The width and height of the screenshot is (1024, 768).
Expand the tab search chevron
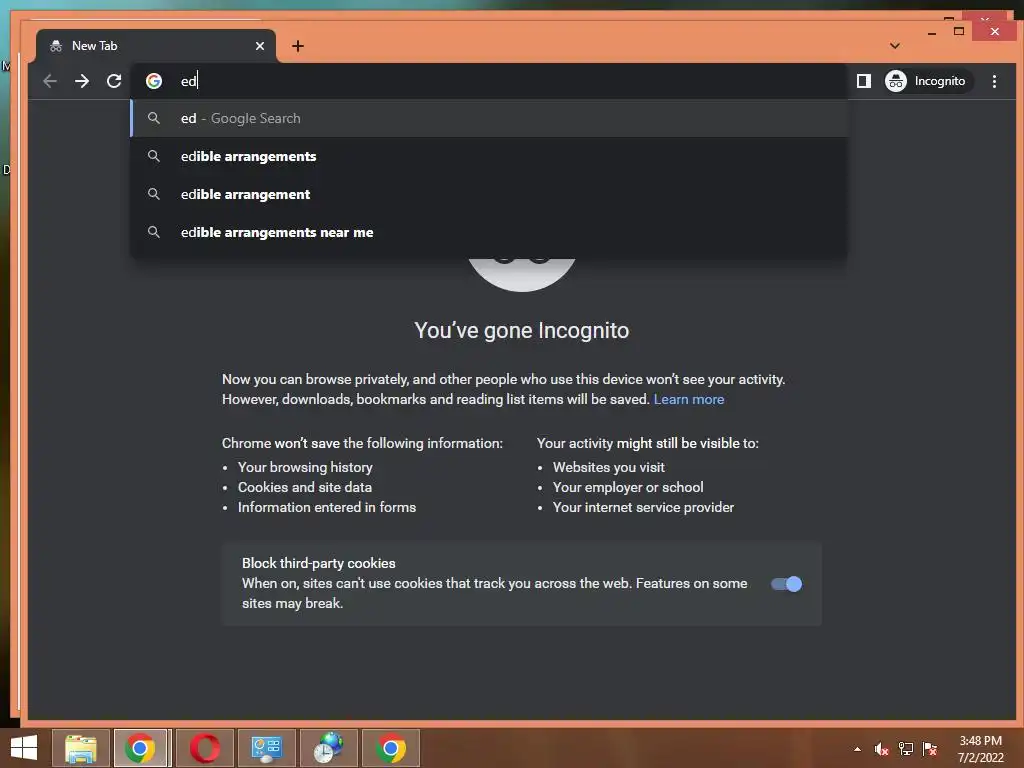point(895,46)
